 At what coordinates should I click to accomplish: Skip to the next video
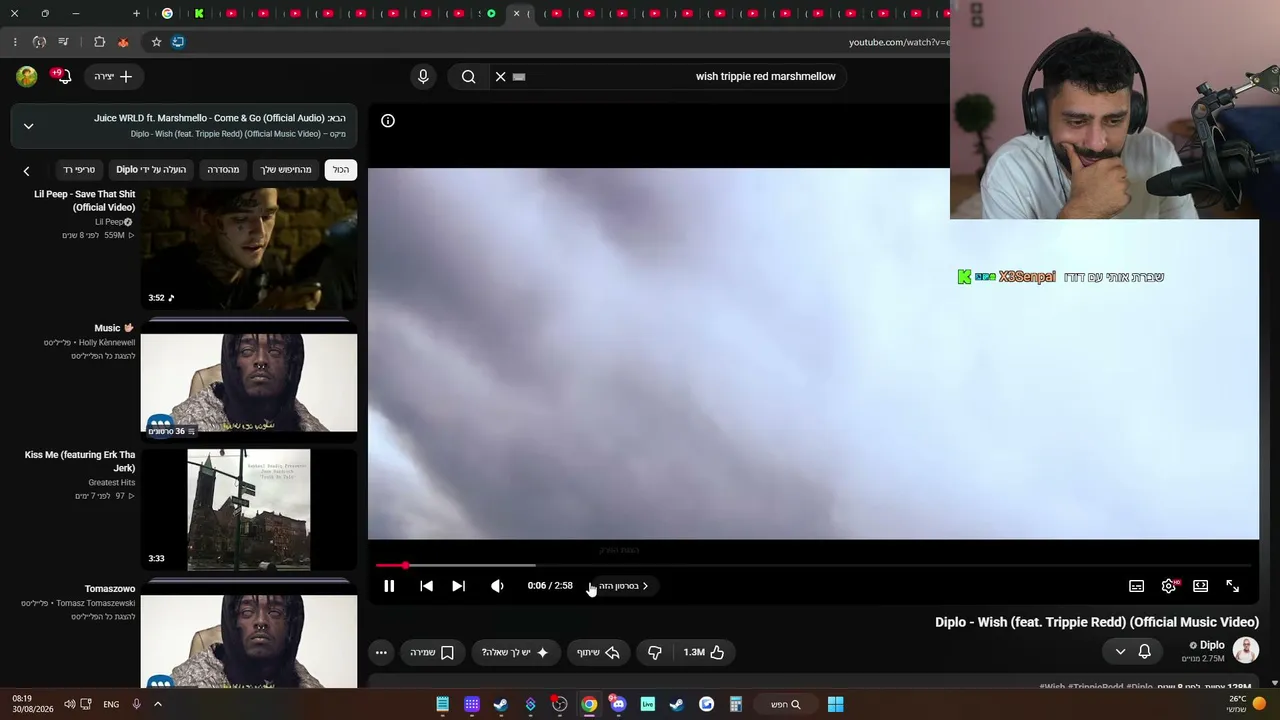pos(458,586)
